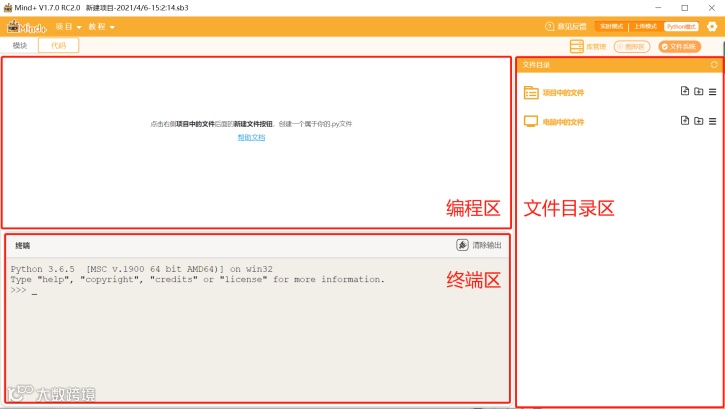
Task: Open the hamburger menu for 项目中的文件
Action: pos(713,92)
